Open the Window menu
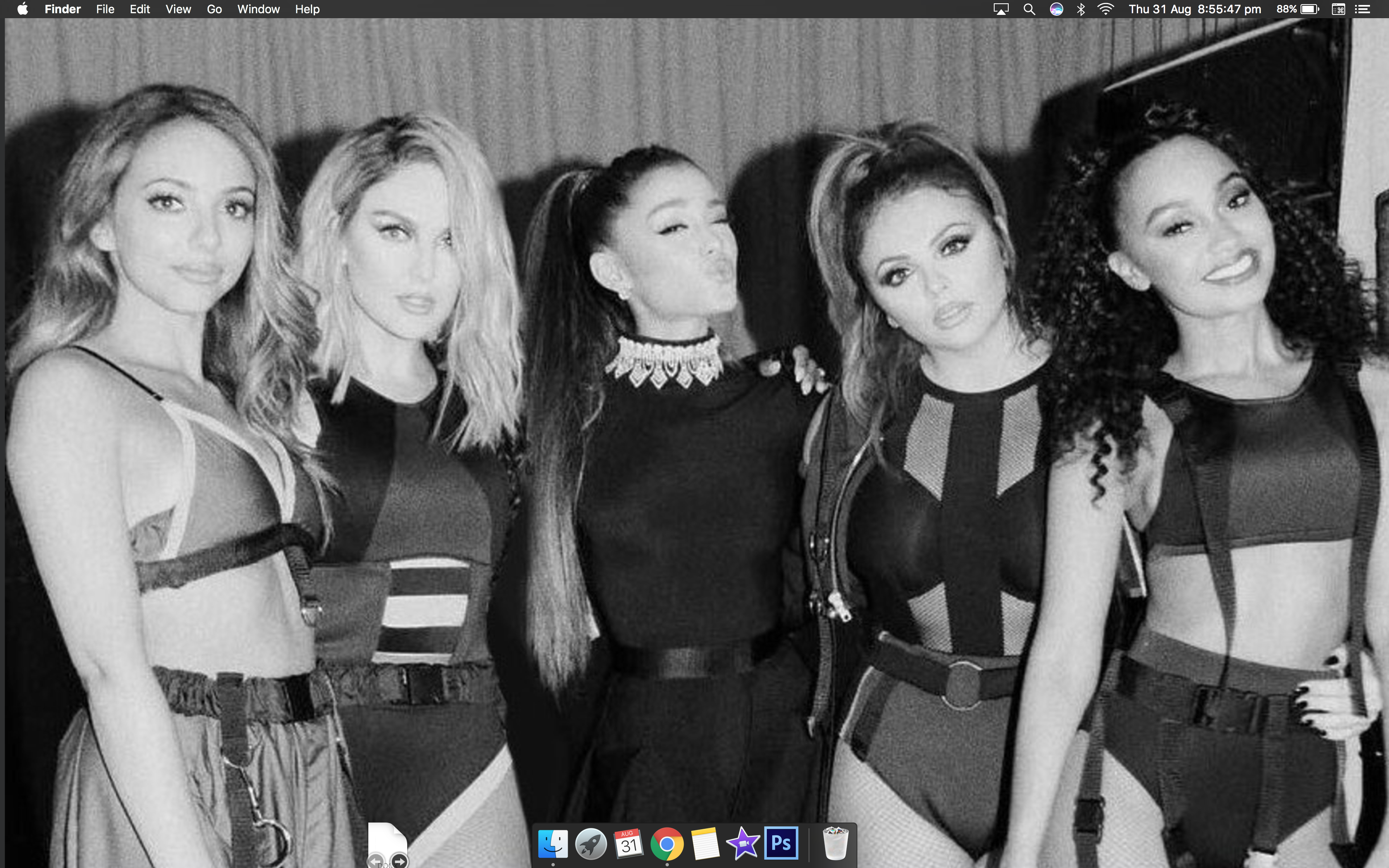The image size is (1389, 868). 258,9
